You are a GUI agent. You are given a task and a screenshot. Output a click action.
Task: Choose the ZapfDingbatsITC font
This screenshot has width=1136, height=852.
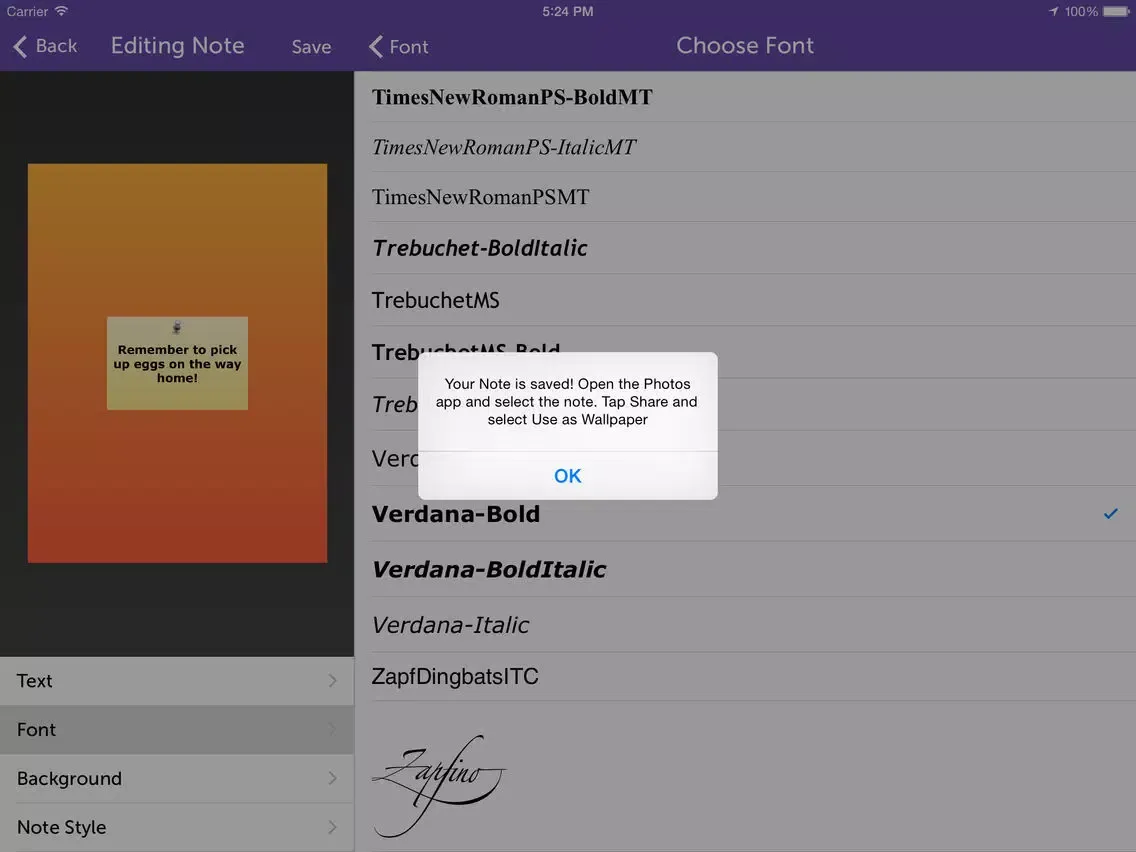pyautogui.click(x=745, y=677)
